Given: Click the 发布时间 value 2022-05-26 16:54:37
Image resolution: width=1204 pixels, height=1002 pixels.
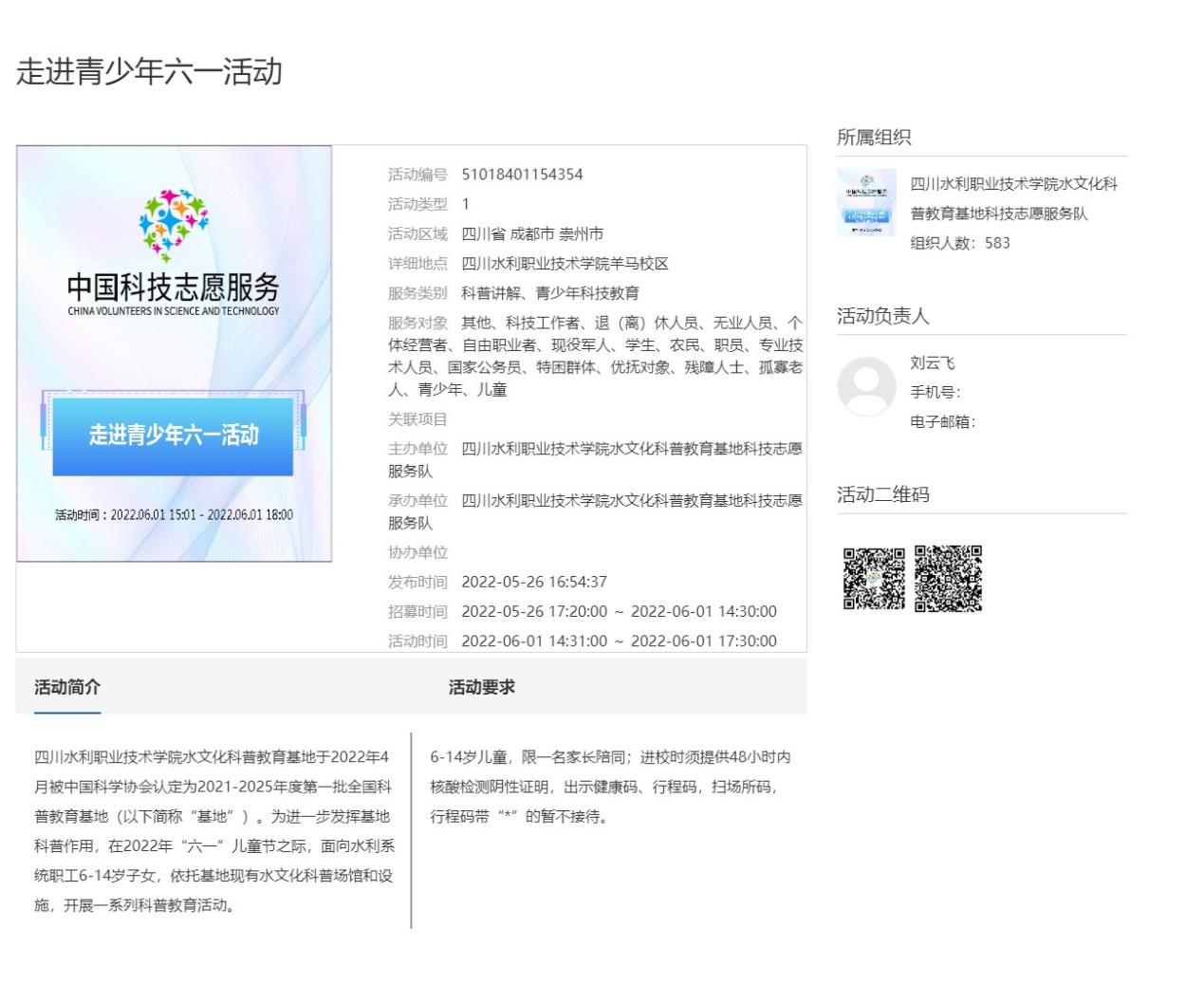Looking at the screenshot, I should 533,582.
